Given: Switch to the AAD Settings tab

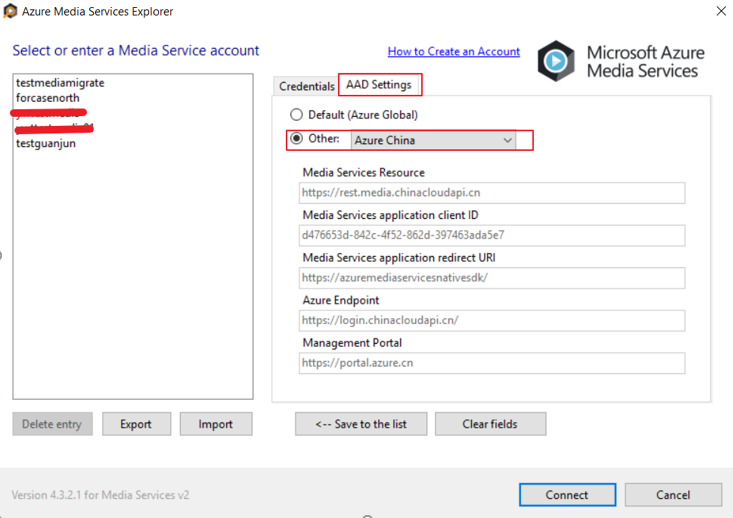Looking at the screenshot, I should tap(379, 85).
